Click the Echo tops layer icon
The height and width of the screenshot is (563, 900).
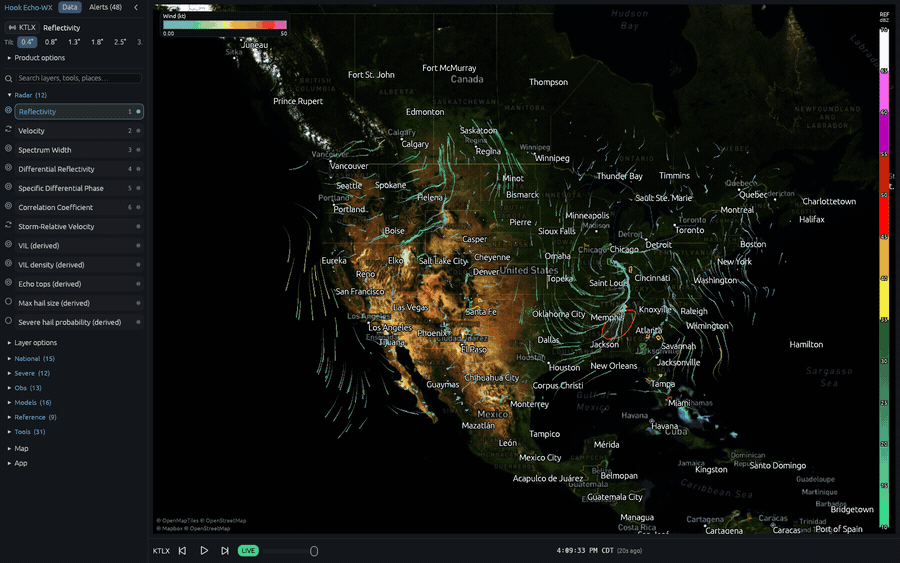pyautogui.click(x=8, y=282)
